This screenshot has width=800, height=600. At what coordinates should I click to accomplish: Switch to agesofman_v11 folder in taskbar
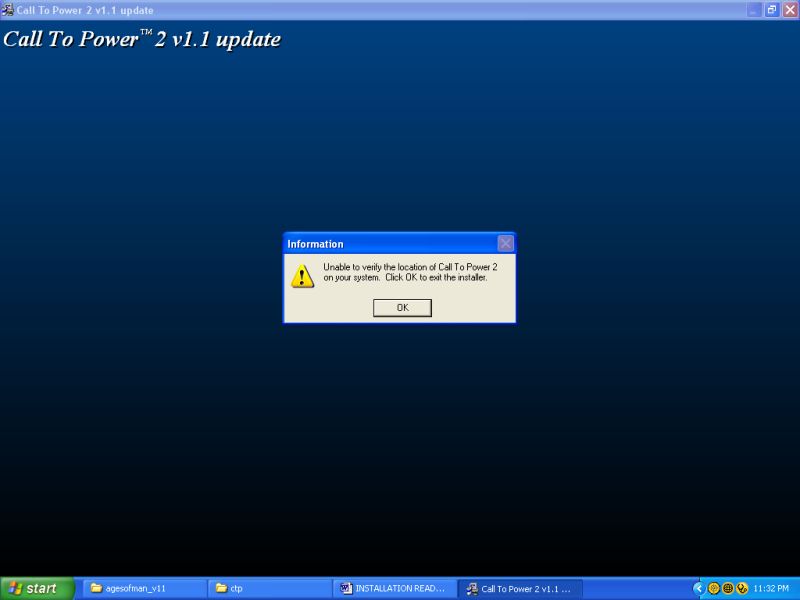pyautogui.click(x=144, y=589)
